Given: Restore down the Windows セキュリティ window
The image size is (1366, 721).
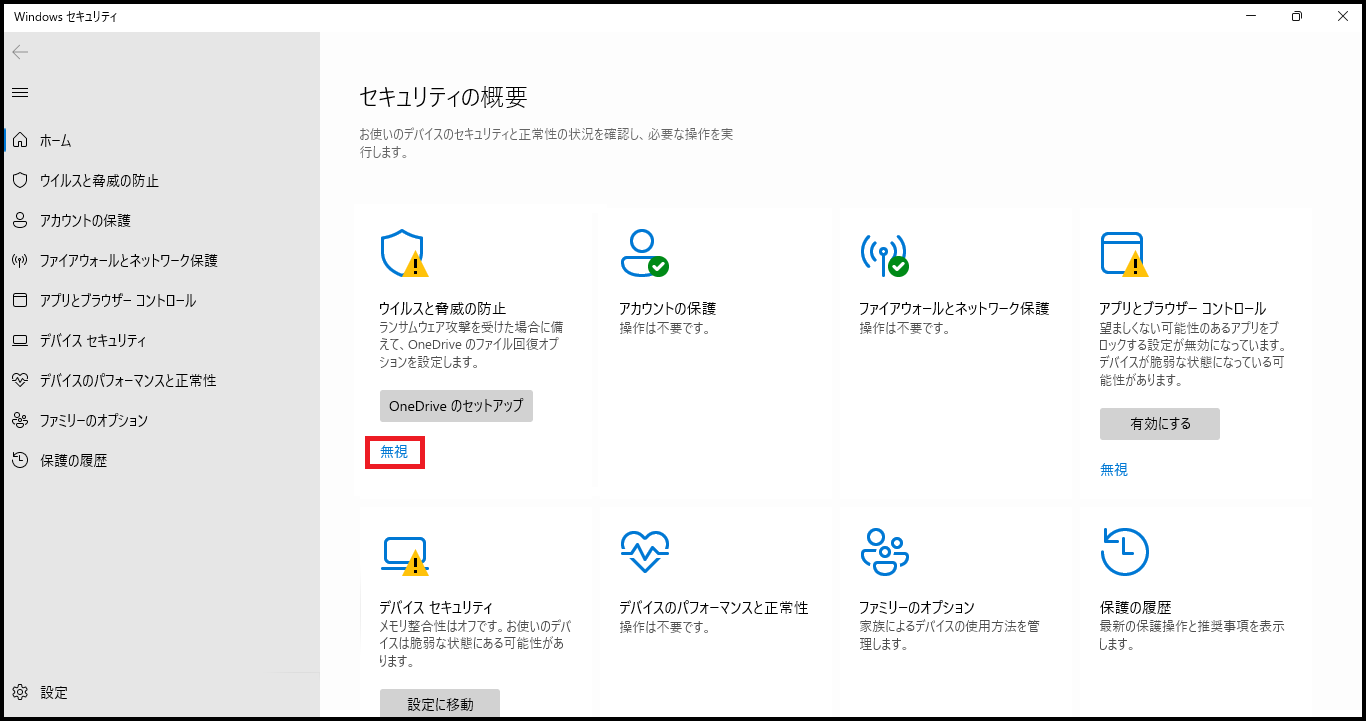Looking at the screenshot, I should tap(1297, 16).
